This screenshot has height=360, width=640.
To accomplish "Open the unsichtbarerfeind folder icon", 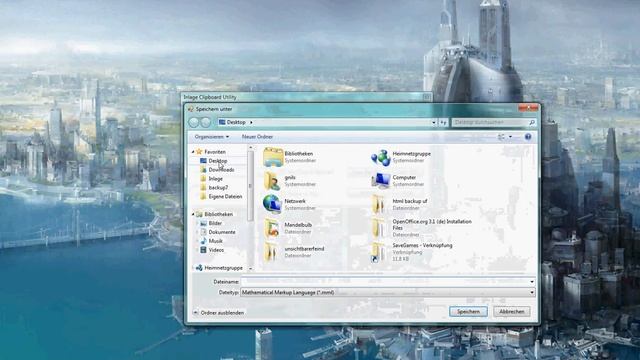I will pyautogui.click(x=270, y=252).
